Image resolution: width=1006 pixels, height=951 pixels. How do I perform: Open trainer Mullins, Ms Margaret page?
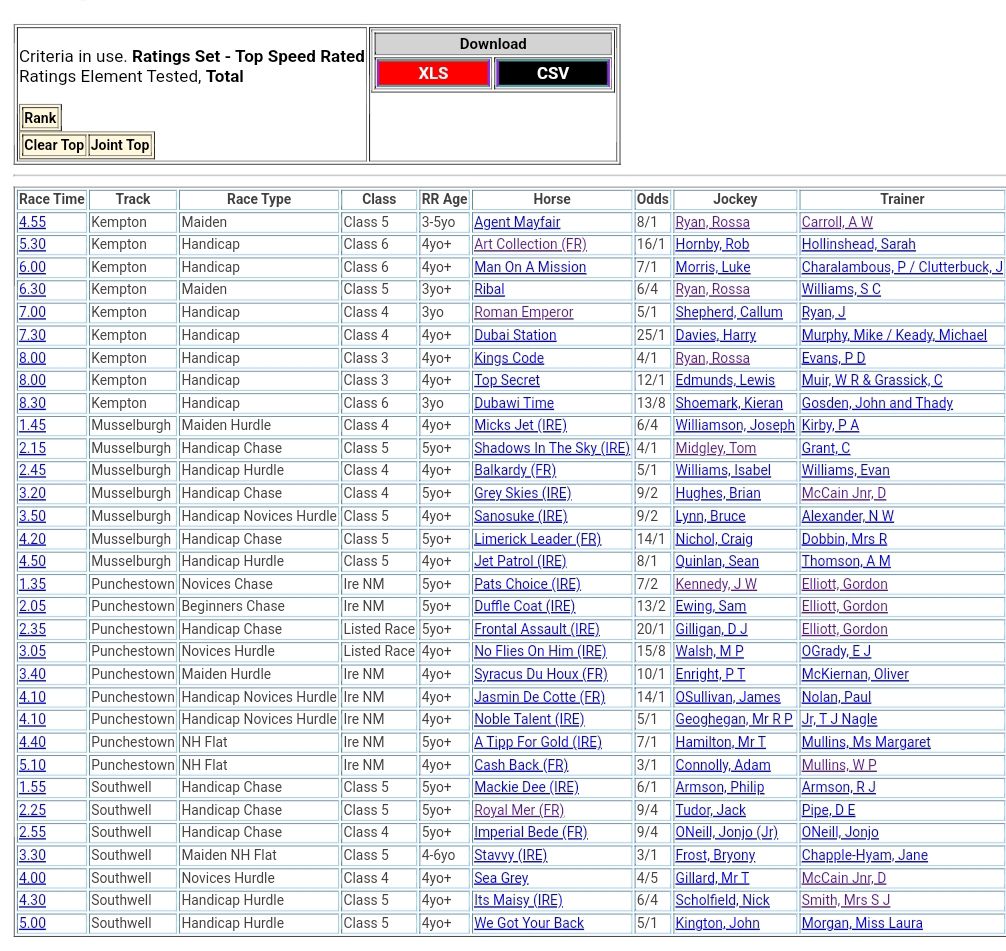tap(865, 742)
